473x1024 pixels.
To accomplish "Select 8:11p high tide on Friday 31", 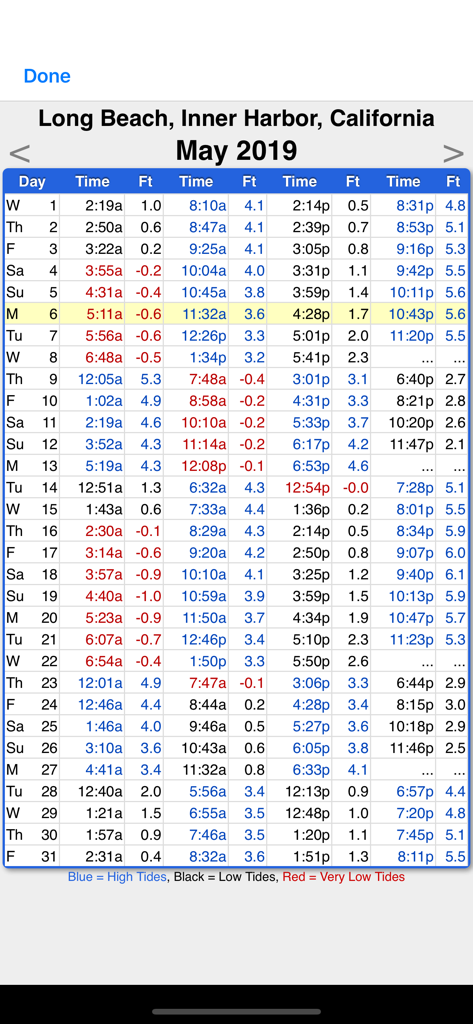I will 415,856.
